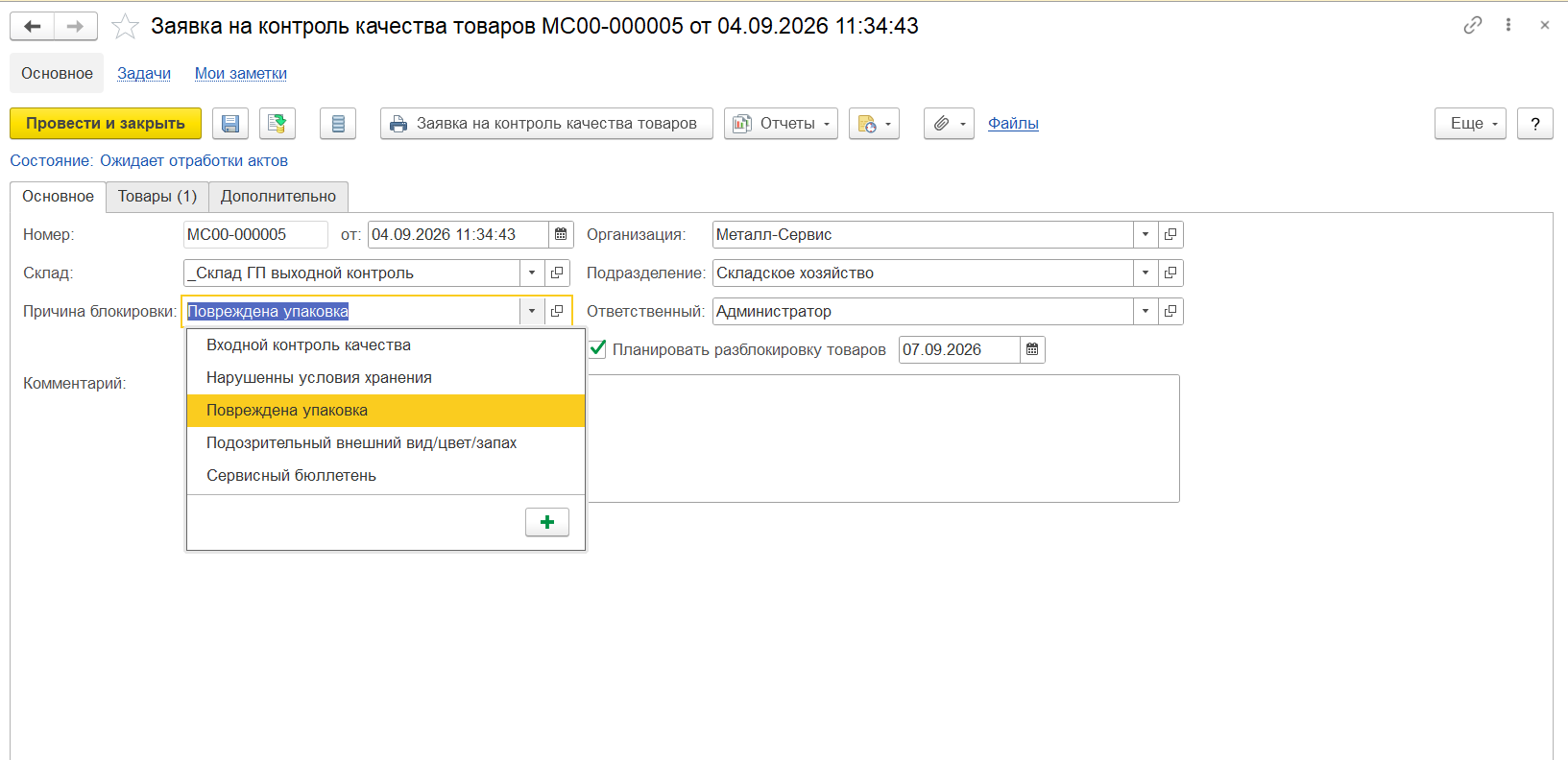Create new reason with green plus button
The image size is (1568, 760).
pyautogui.click(x=547, y=522)
